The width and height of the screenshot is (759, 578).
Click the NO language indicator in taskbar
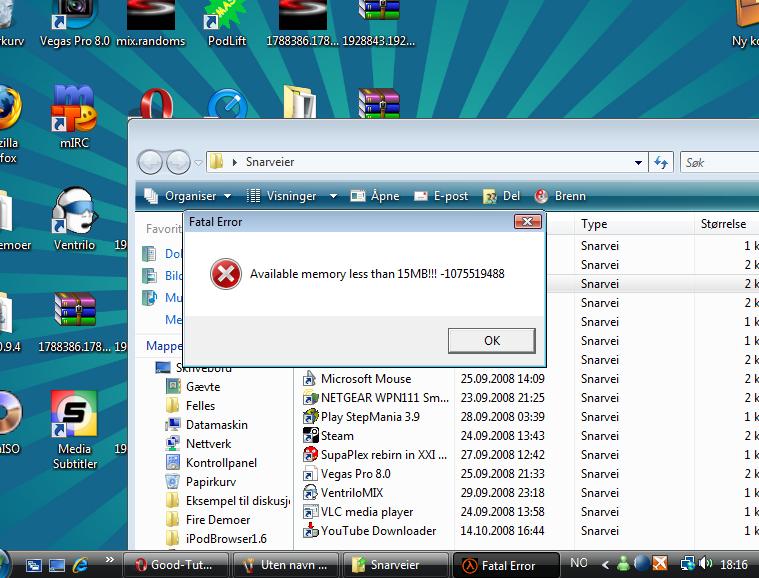pyautogui.click(x=578, y=563)
